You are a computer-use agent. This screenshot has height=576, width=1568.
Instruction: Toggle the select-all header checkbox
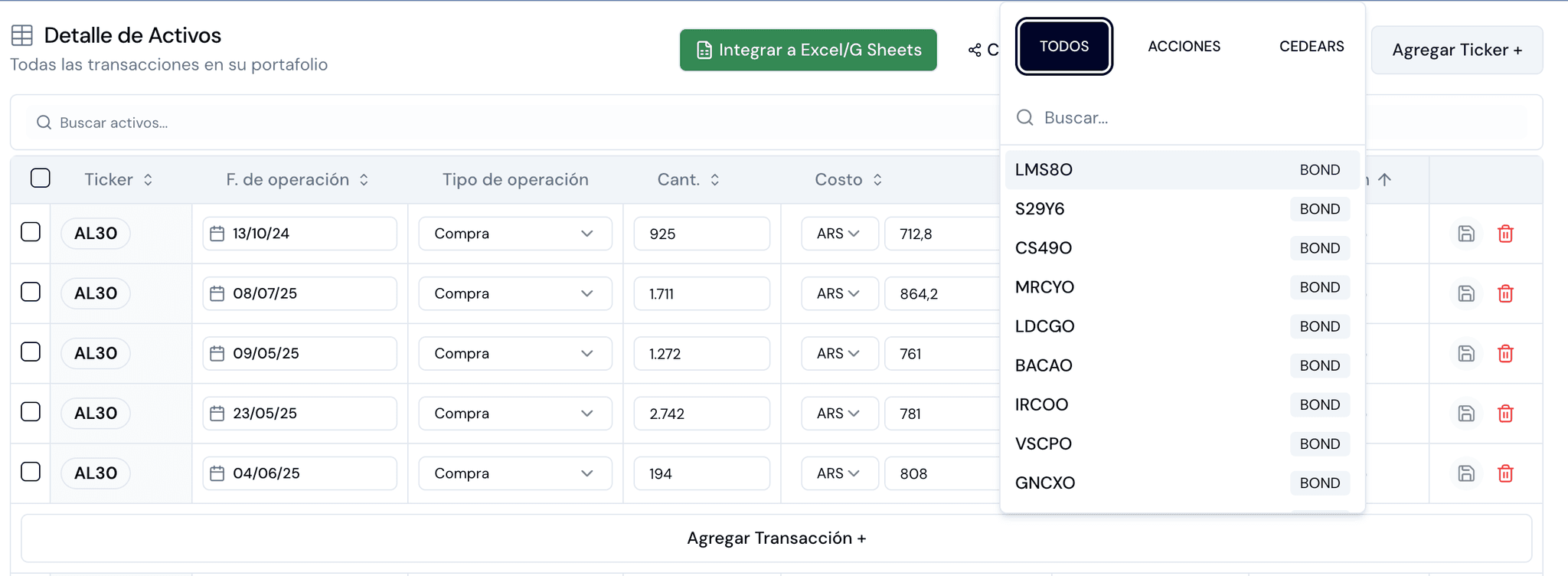[41, 178]
